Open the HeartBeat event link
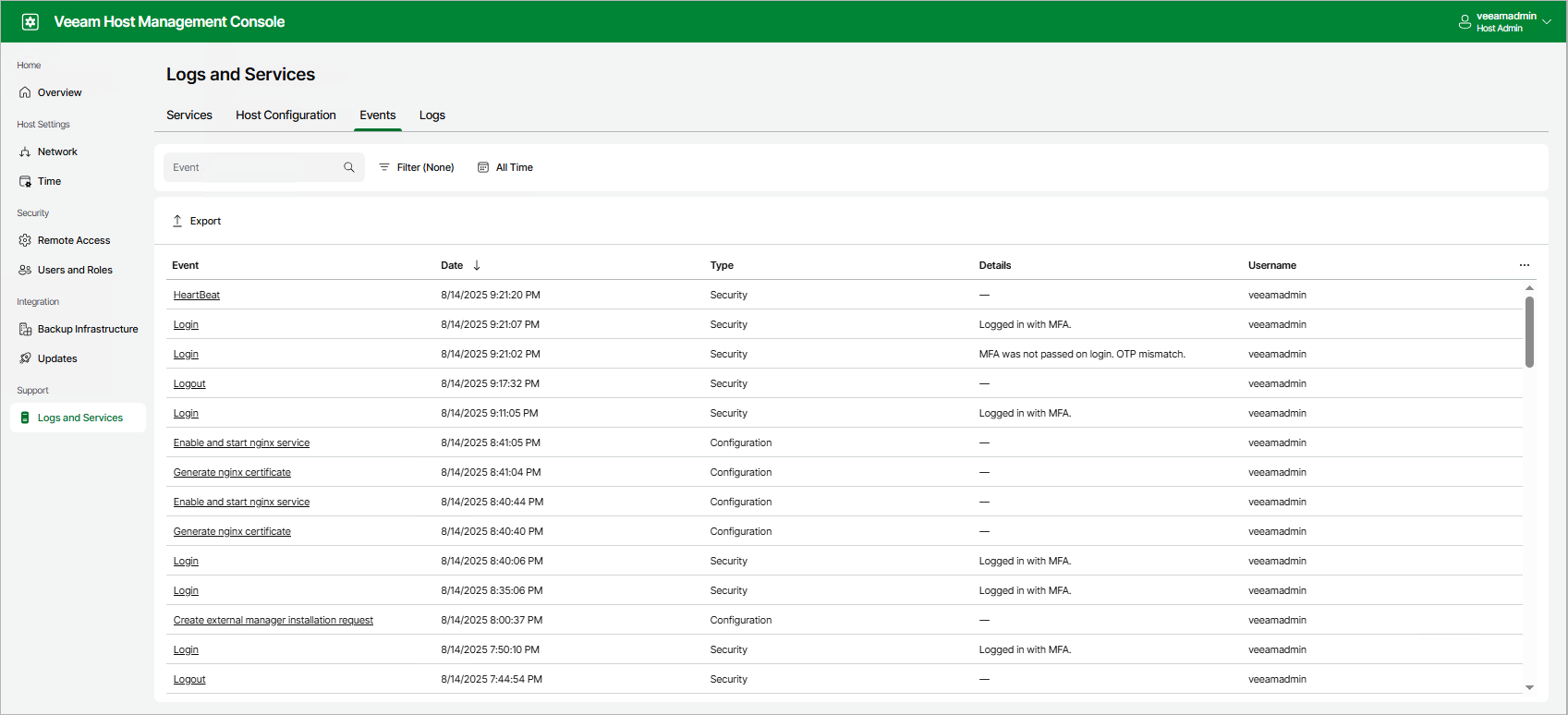 tap(197, 295)
